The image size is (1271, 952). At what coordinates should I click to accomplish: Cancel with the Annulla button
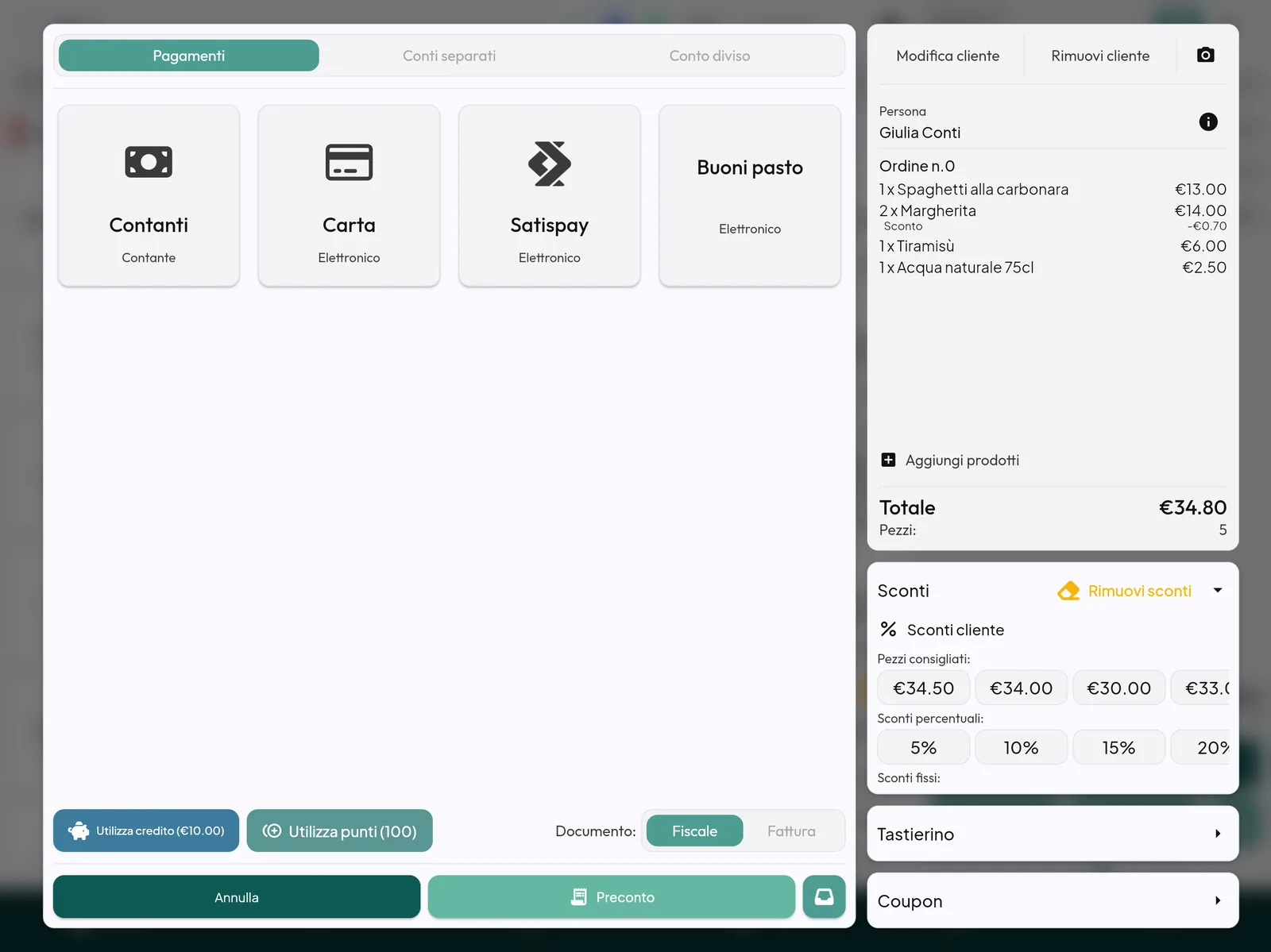pyautogui.click(x=237, y=896)
